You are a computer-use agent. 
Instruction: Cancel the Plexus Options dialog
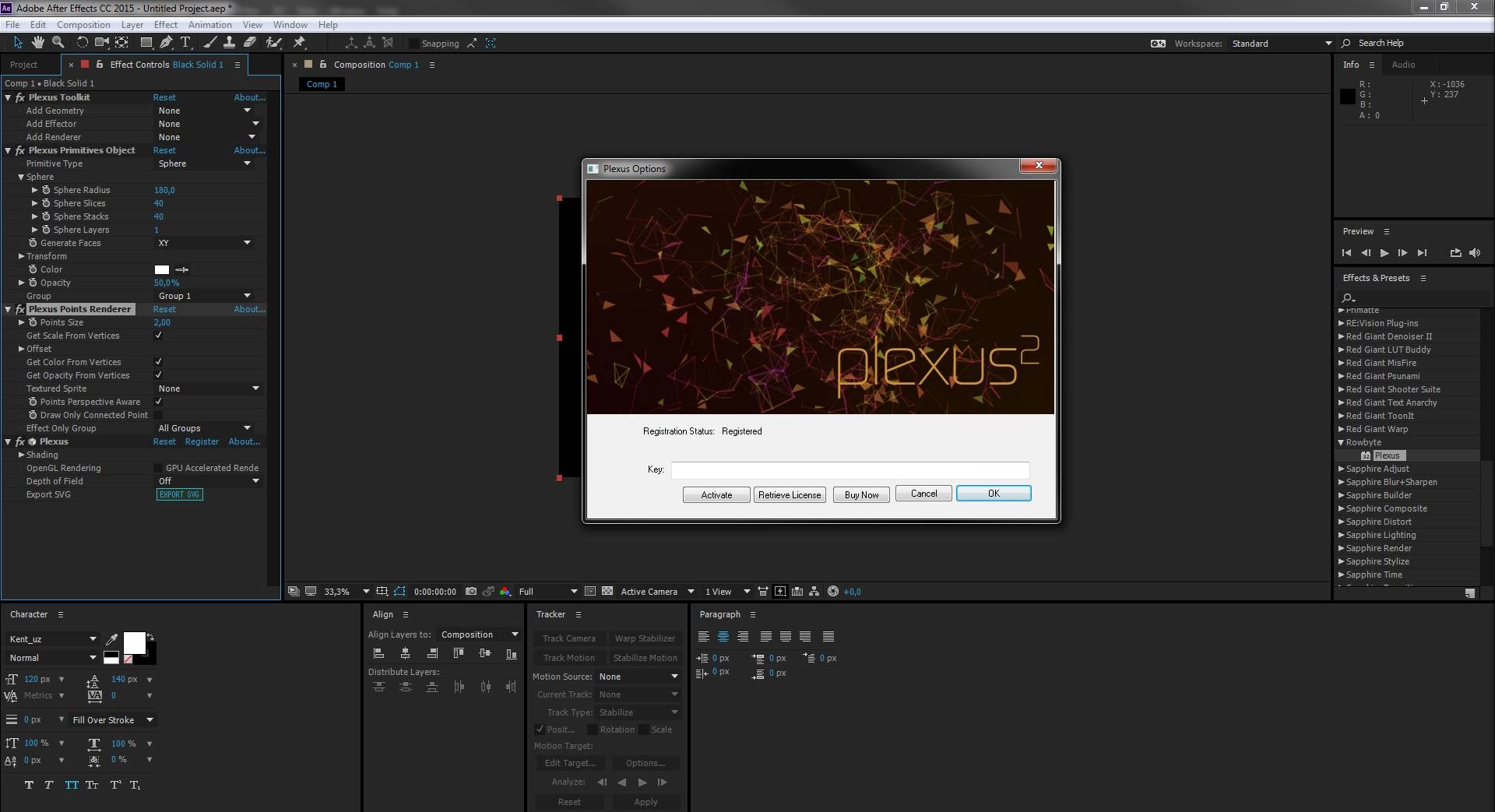(923, 494)
